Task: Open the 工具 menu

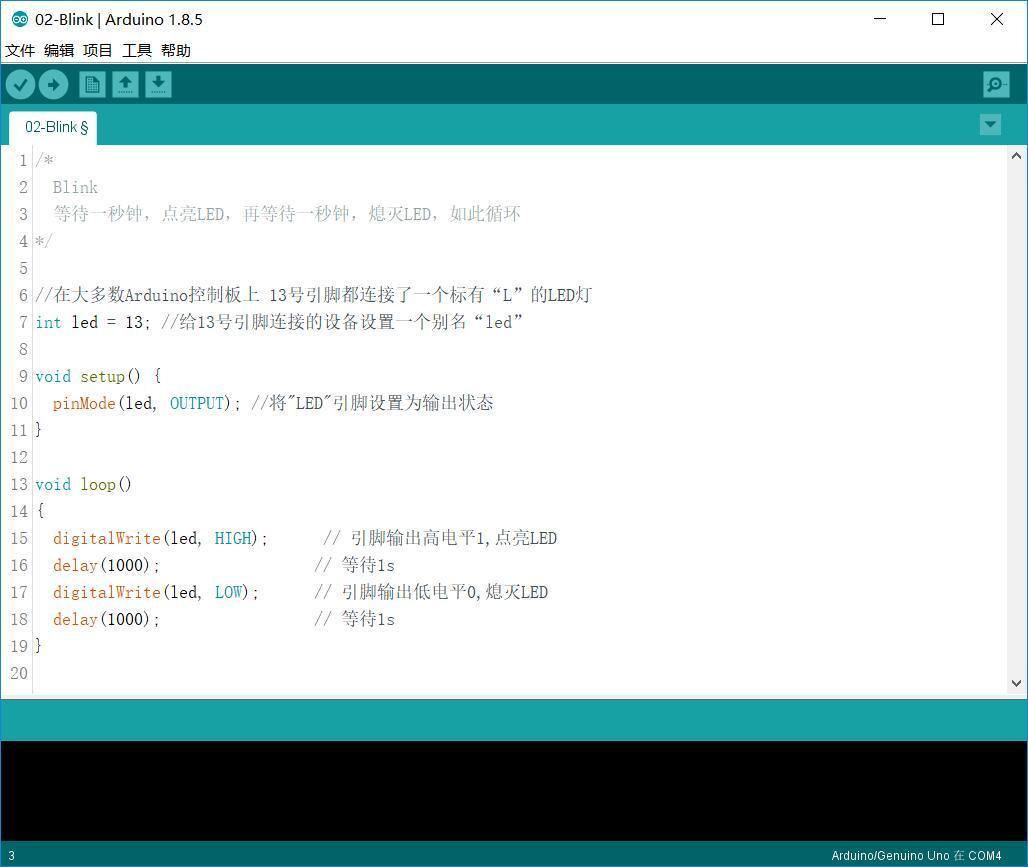Action: [x=136, y=50]
